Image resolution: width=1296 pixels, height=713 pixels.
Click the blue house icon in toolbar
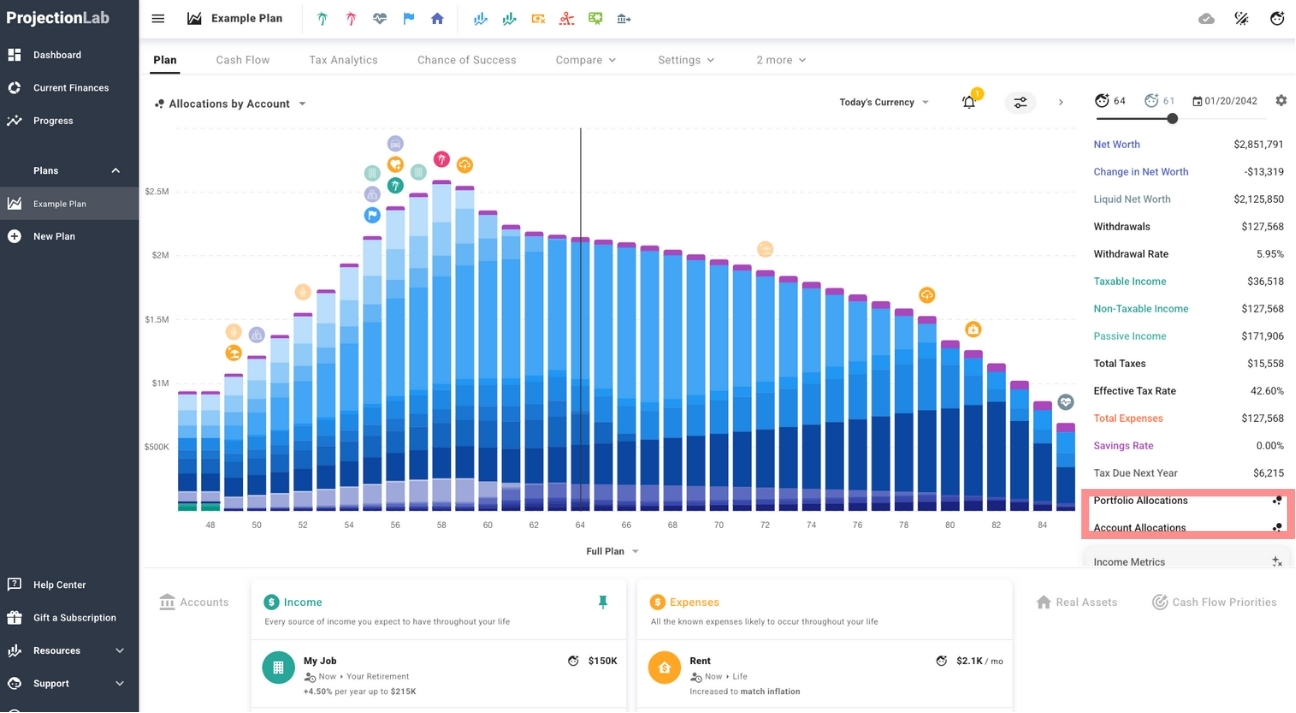(x=437, y=18)
